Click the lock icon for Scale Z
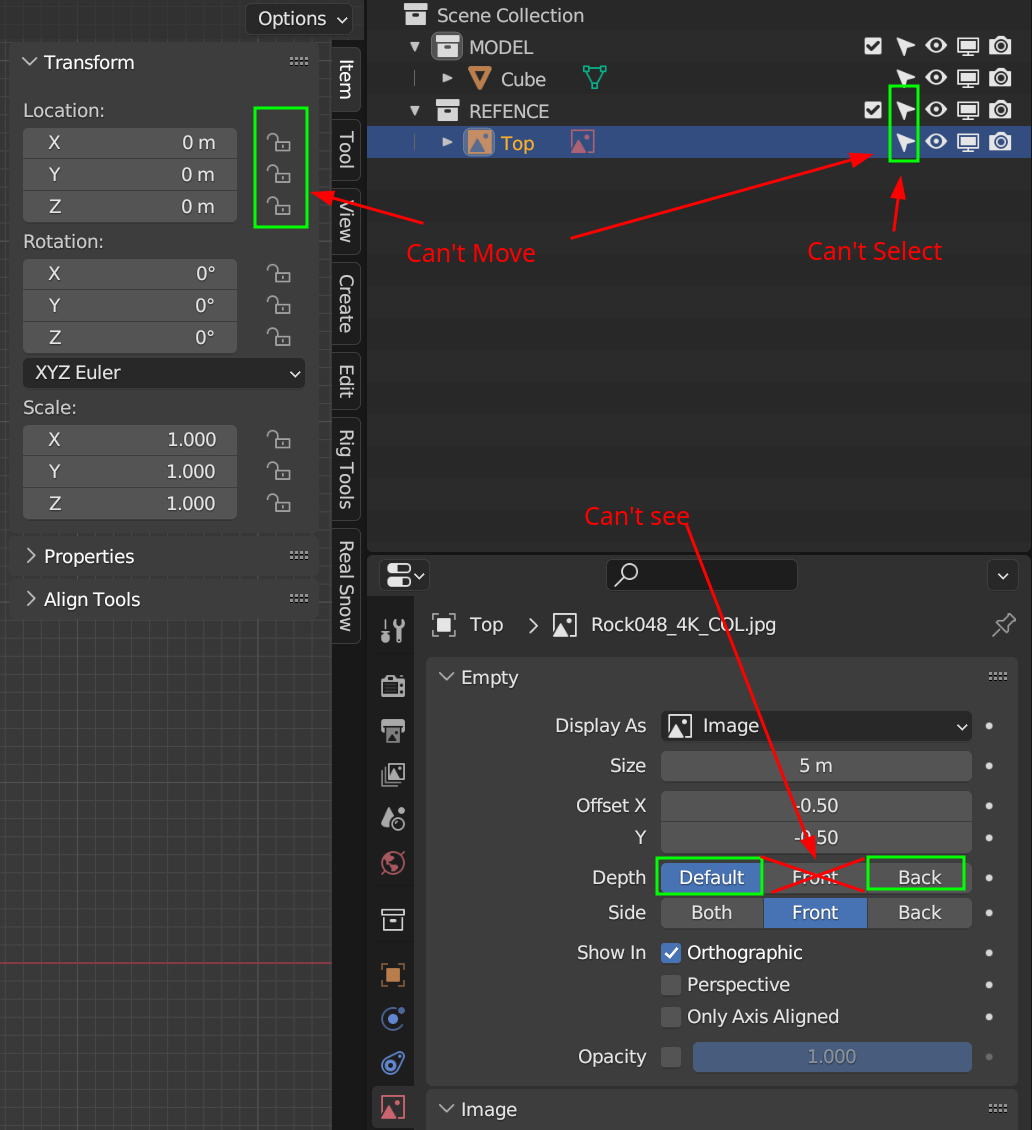The image size is (1032, 1130). (x=279, y=503)
